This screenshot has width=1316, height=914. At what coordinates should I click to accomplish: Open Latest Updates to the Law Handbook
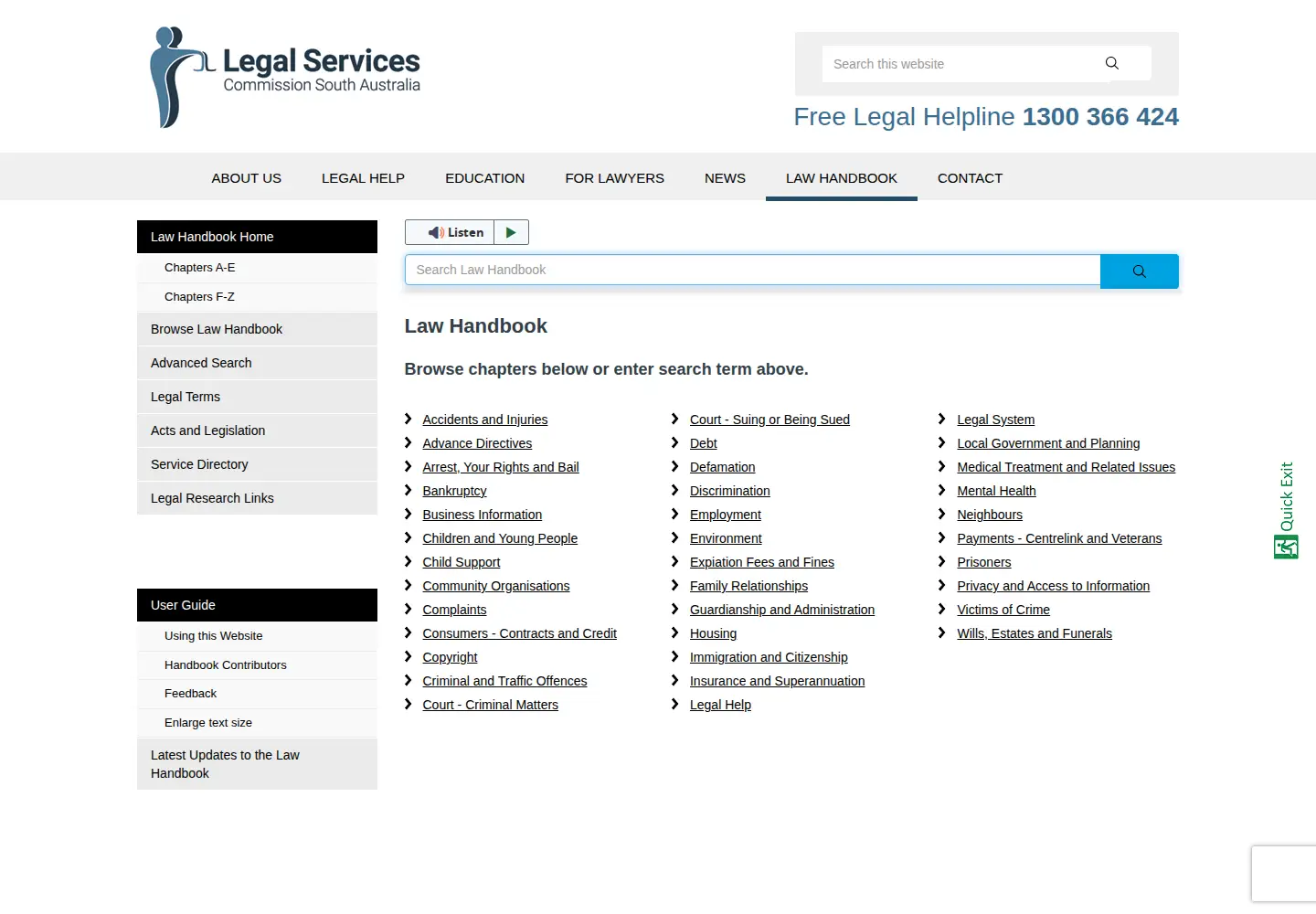click(x=257, y=764)
